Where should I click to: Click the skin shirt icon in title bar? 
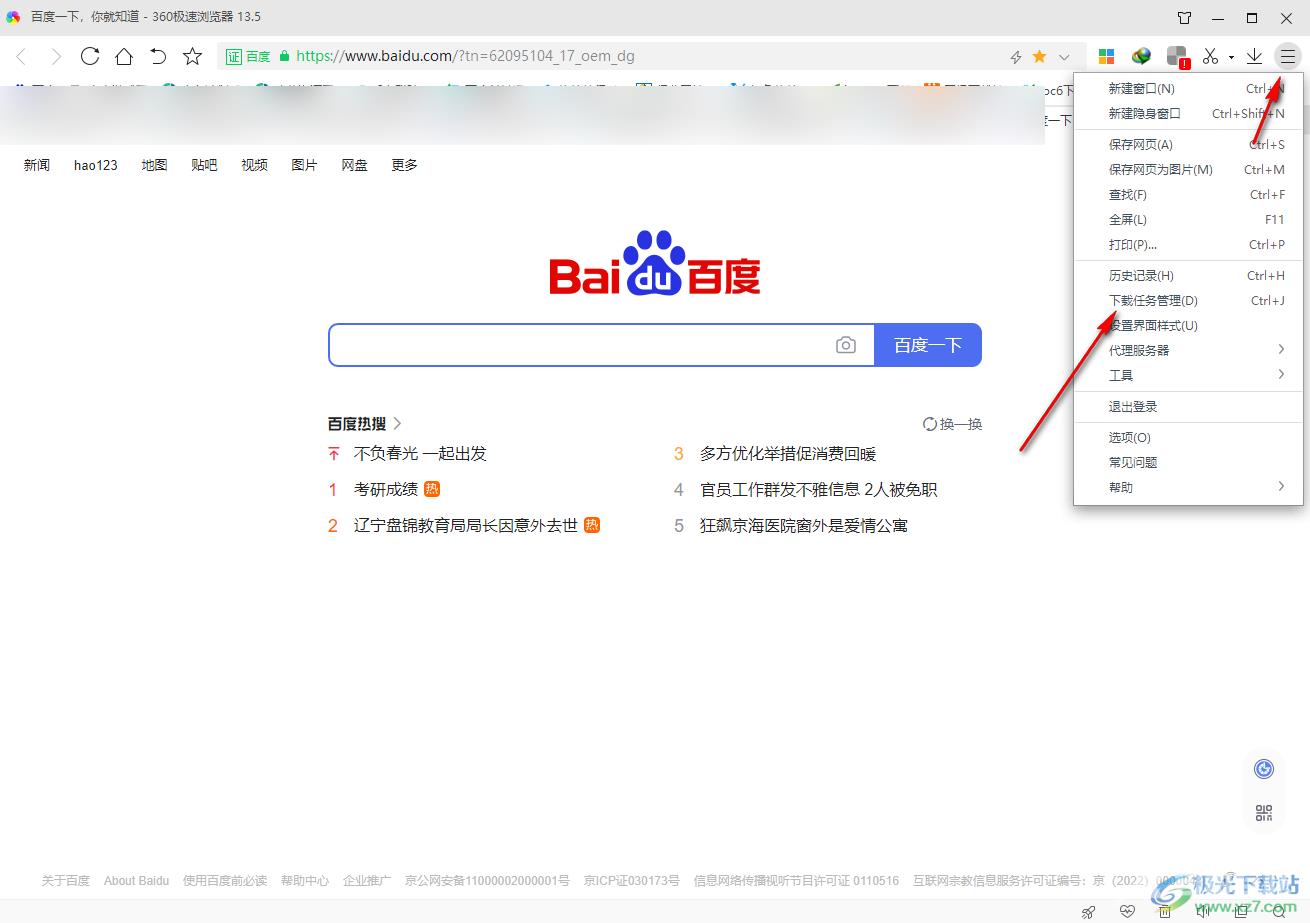click(x=1185, y=18)
